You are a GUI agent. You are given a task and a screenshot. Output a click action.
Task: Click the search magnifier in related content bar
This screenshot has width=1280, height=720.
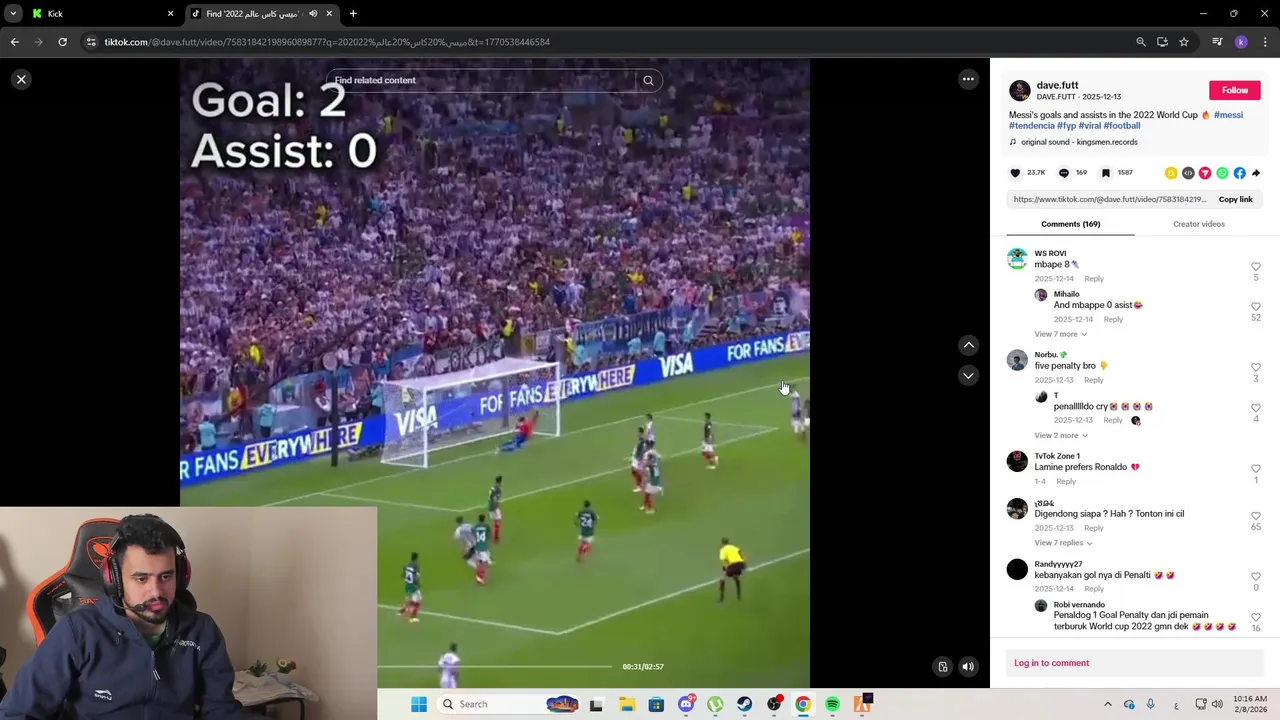click(648, 80)
